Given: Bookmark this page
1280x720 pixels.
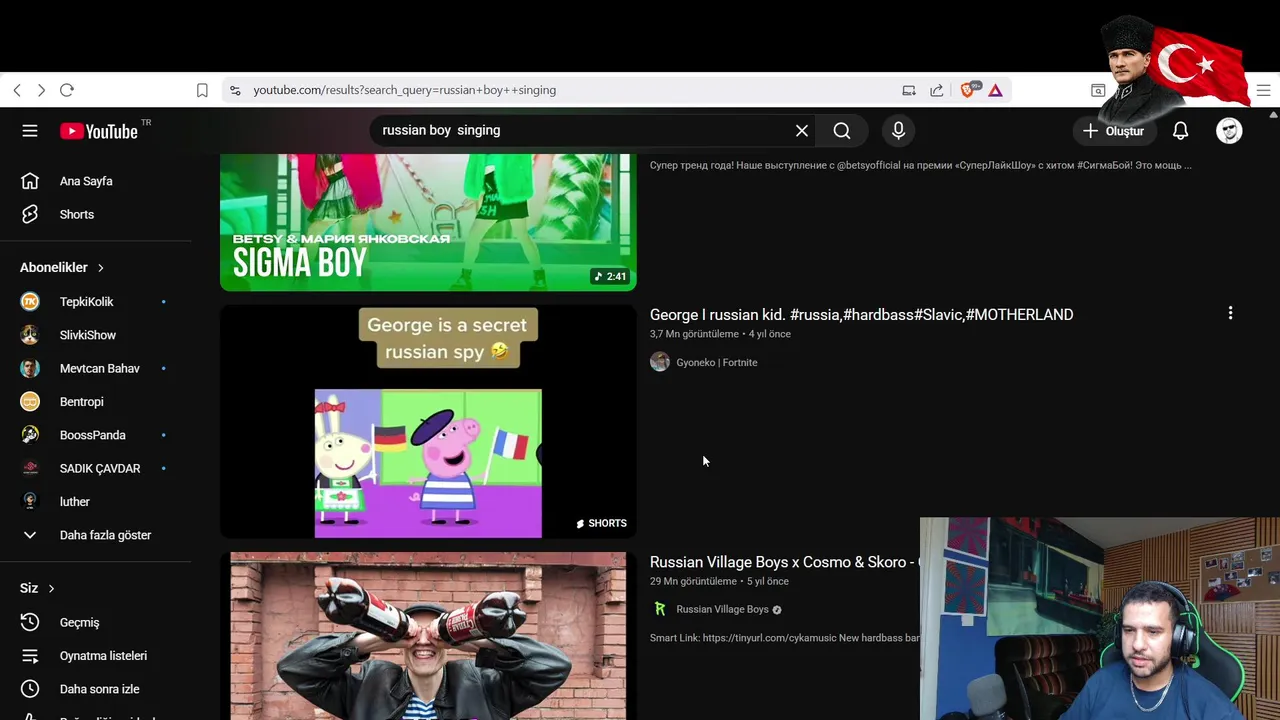Looking at the screenshot, I should [202, 90].
